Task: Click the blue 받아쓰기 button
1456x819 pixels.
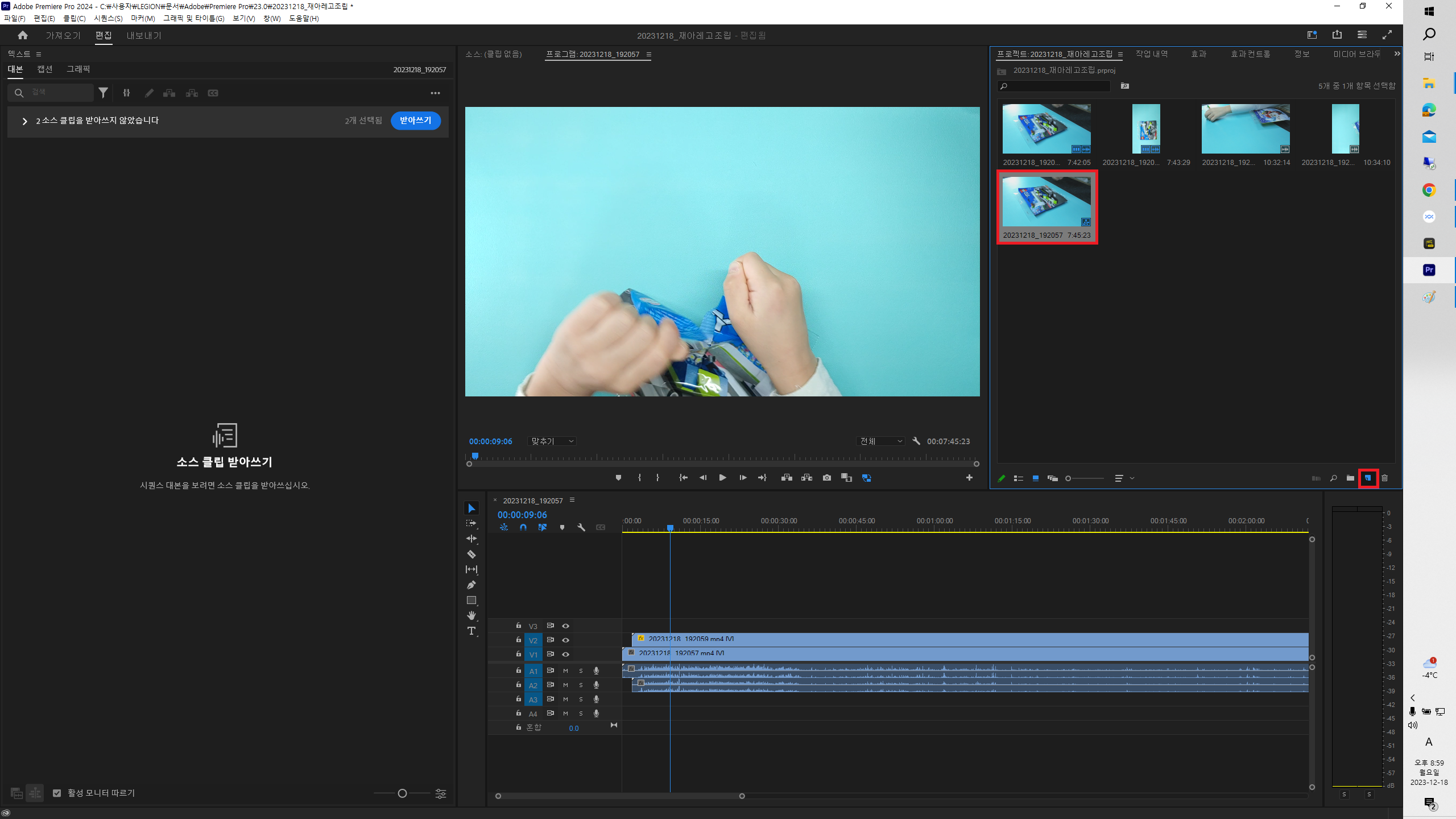Action: (415, 121)
